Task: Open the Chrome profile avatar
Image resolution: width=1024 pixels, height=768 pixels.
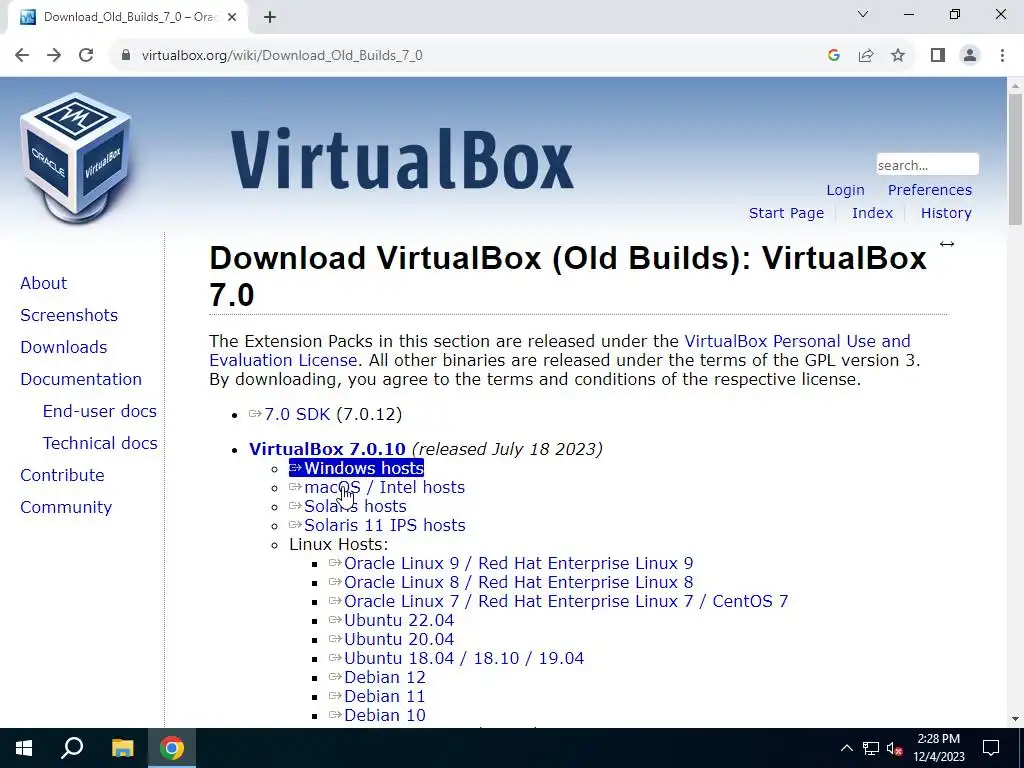Action: (x=970, y=56)
